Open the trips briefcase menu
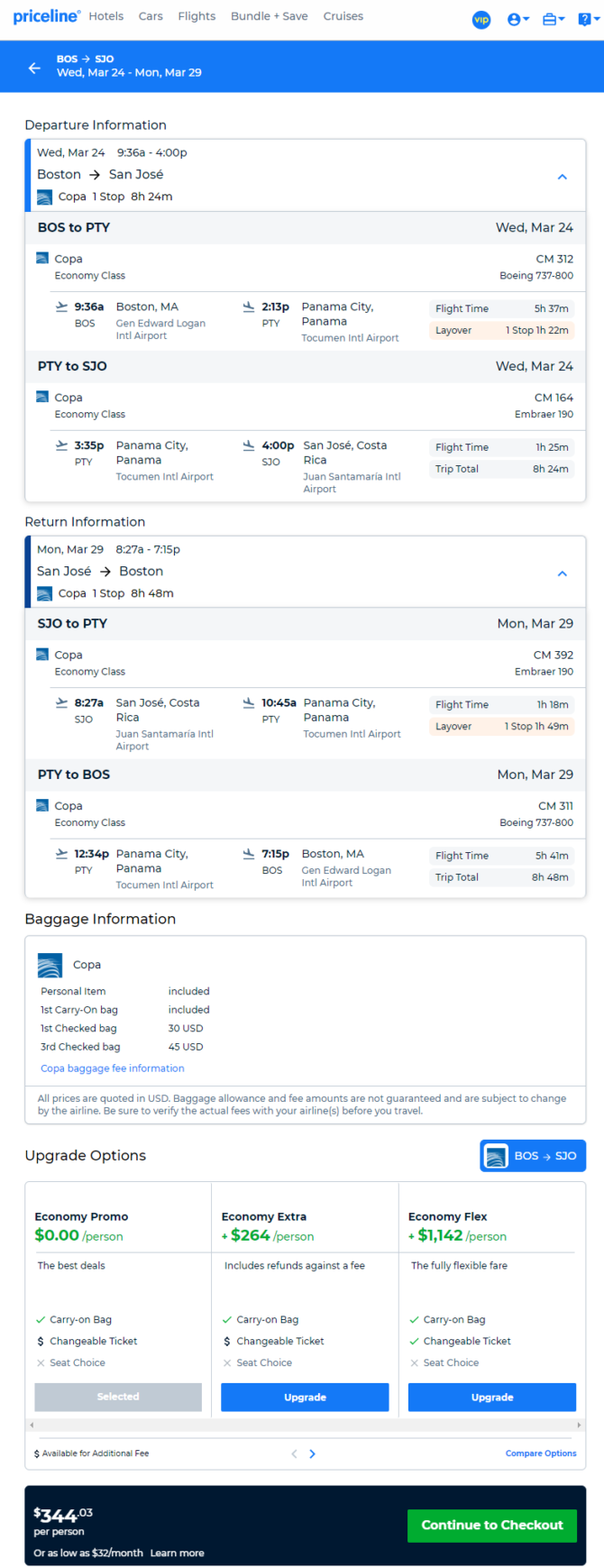 pos(553,19)
